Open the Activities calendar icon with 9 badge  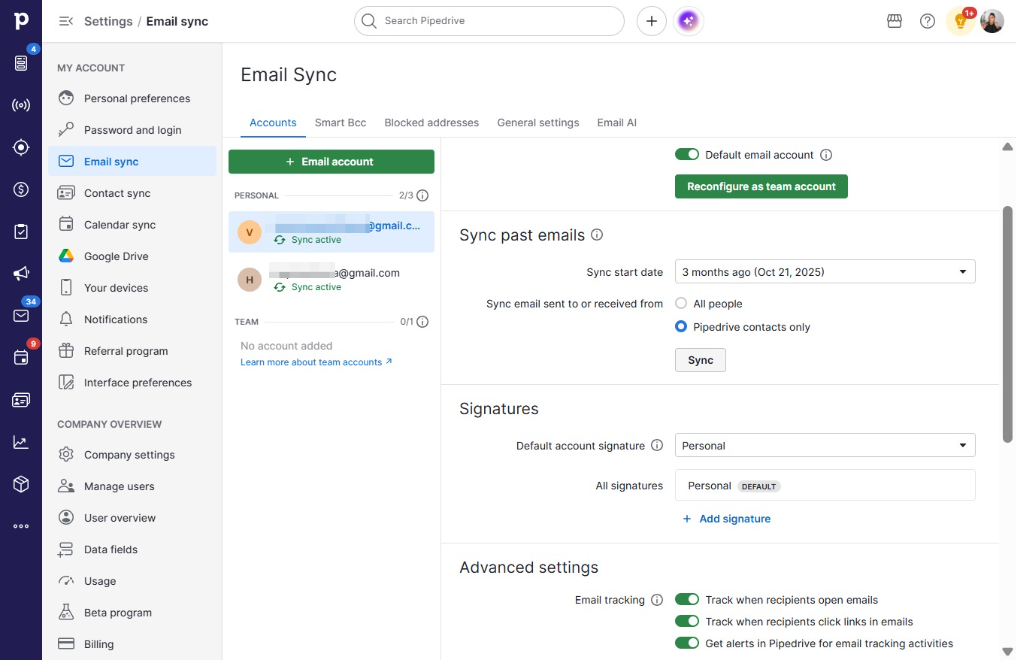pos(21,358)
